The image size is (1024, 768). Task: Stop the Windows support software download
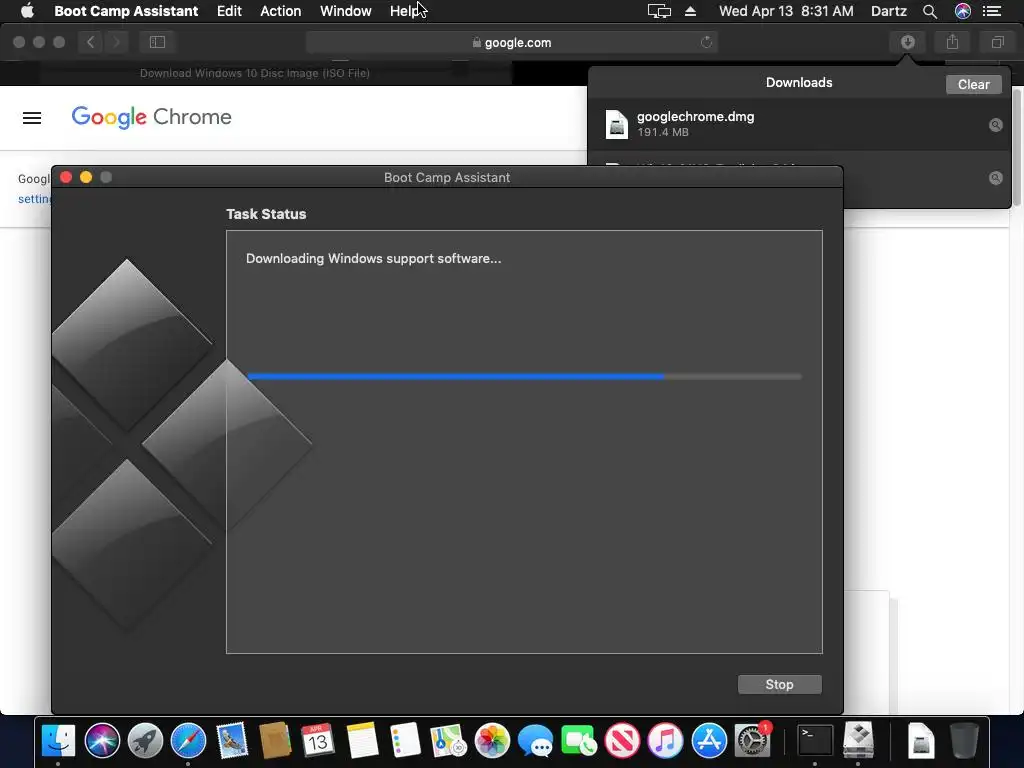point(779,684)
